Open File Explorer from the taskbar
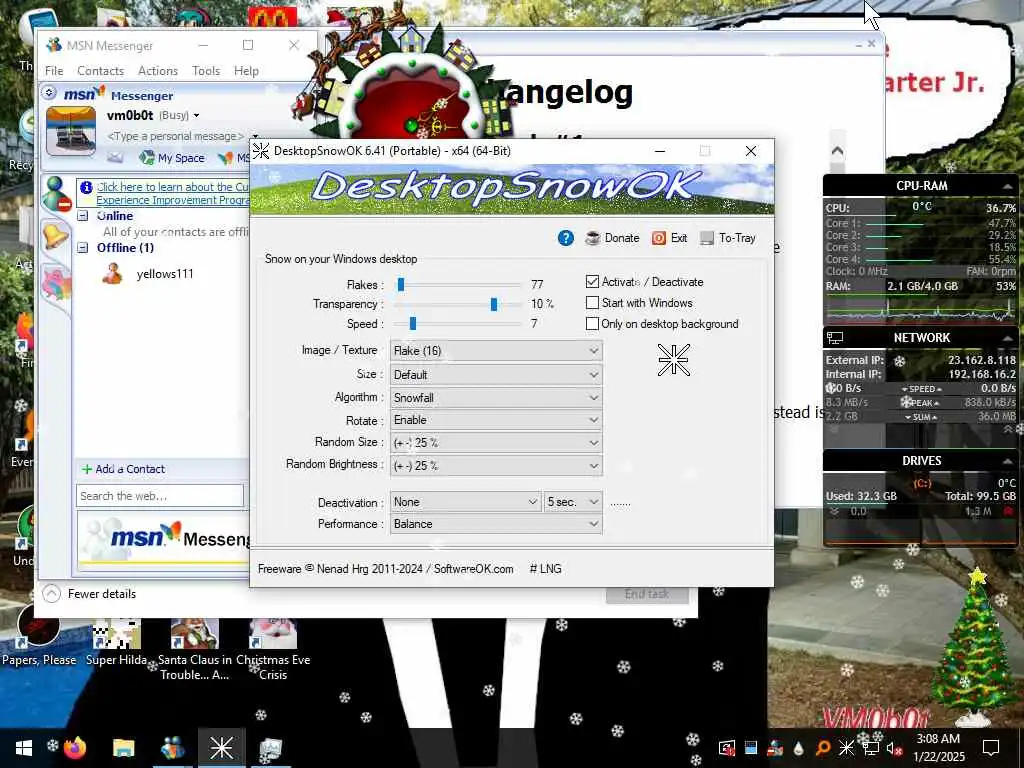 pyautogui.click(x=123, y=748)
